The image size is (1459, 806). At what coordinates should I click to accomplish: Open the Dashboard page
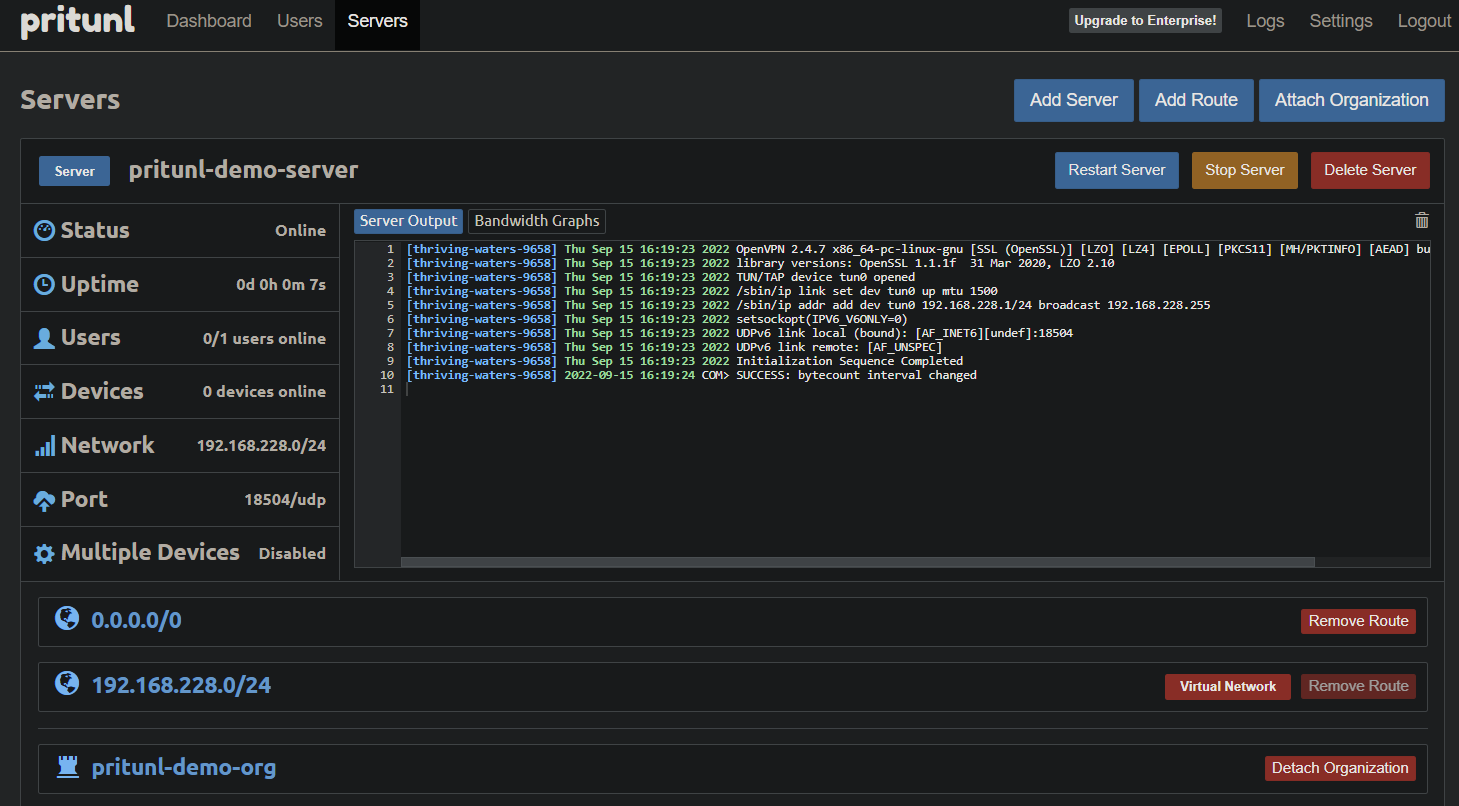(209, 21)
